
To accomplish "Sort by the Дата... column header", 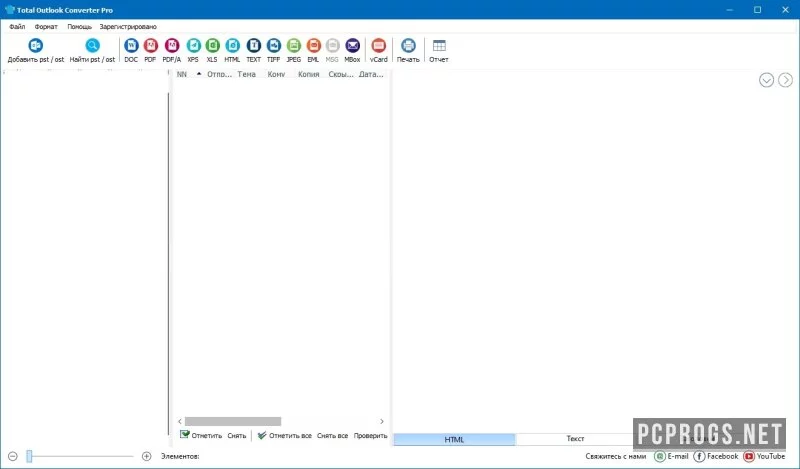I will pyautogui.click(x=371, y=75).
